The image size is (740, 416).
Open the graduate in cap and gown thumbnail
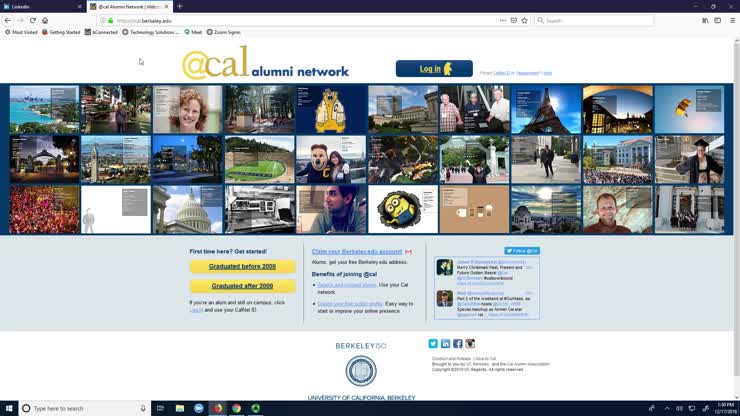(690, 160)
